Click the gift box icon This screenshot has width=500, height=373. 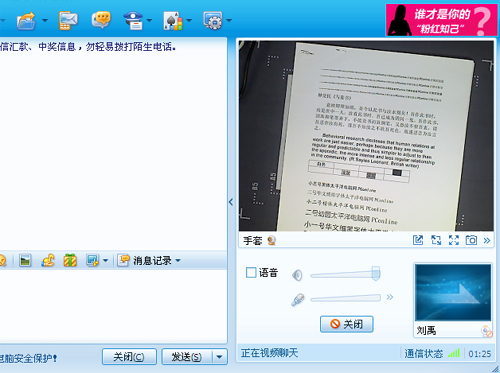(x=70, y=260)
